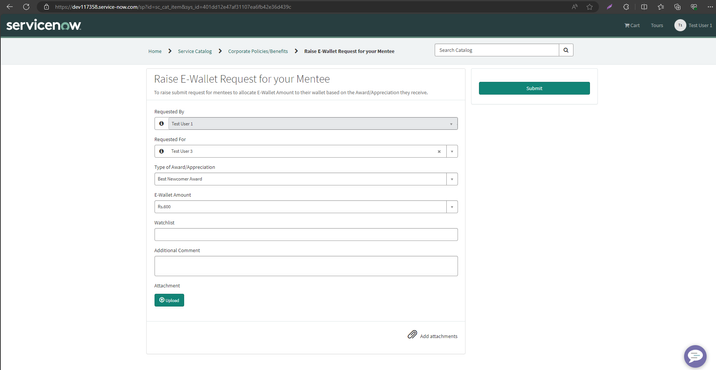Click the Additional Comment text area
The height and width of the screenshot is (370, 716).
click(306, 266)
